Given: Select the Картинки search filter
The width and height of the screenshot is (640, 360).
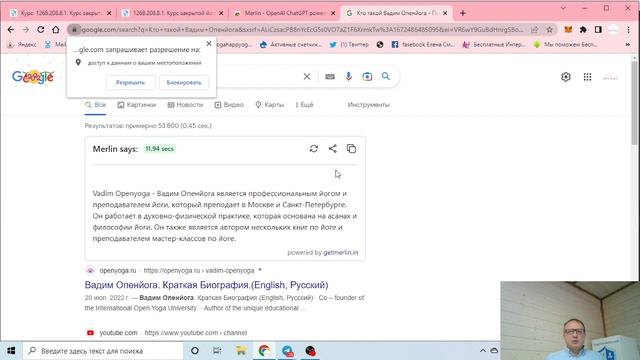Looking at the screenshot, I should [x=137, y=105].
